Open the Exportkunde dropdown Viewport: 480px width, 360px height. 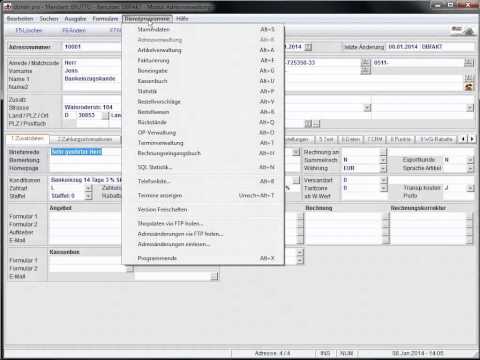point(470,160)
